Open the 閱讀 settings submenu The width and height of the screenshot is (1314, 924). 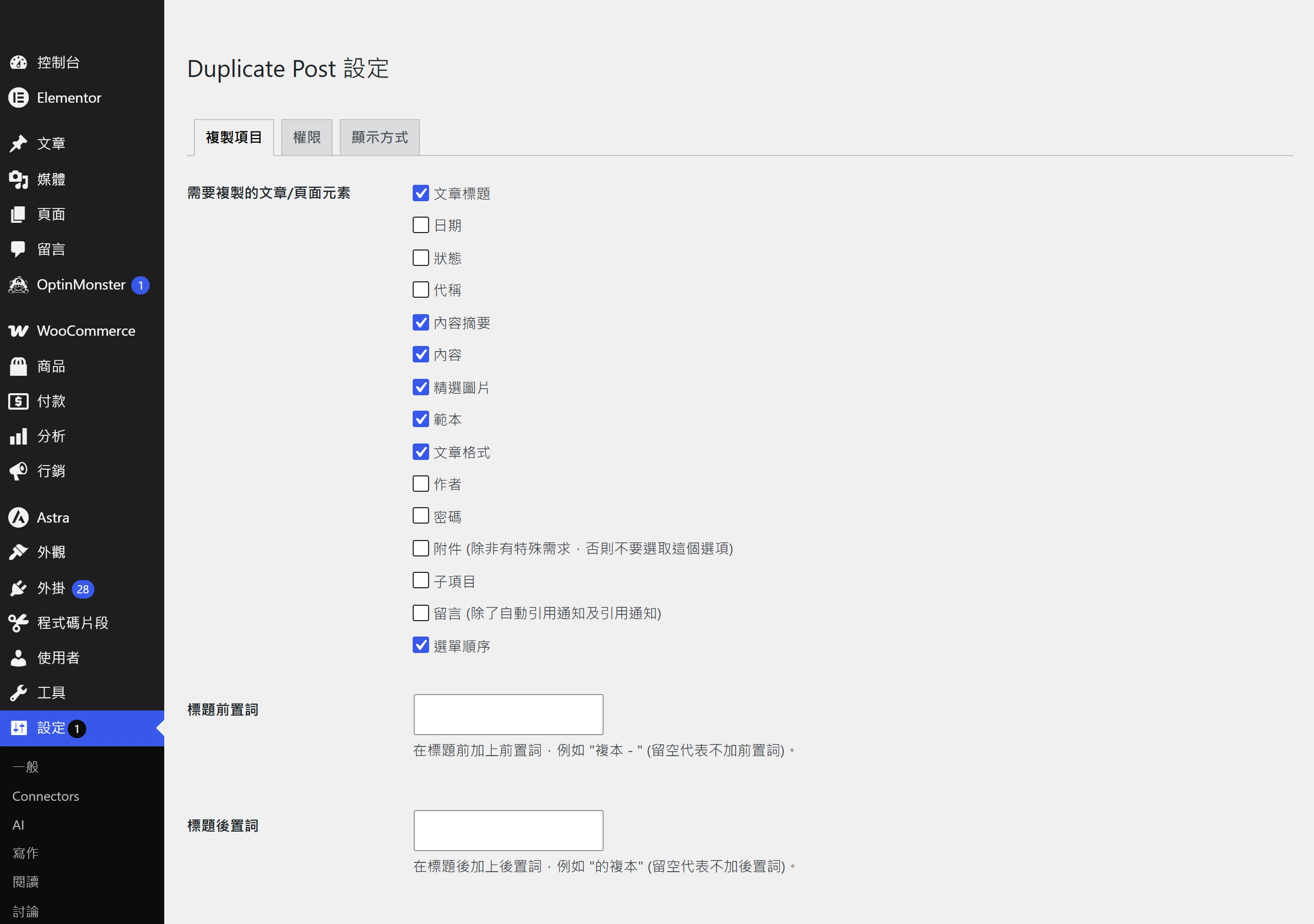[26, 882]
